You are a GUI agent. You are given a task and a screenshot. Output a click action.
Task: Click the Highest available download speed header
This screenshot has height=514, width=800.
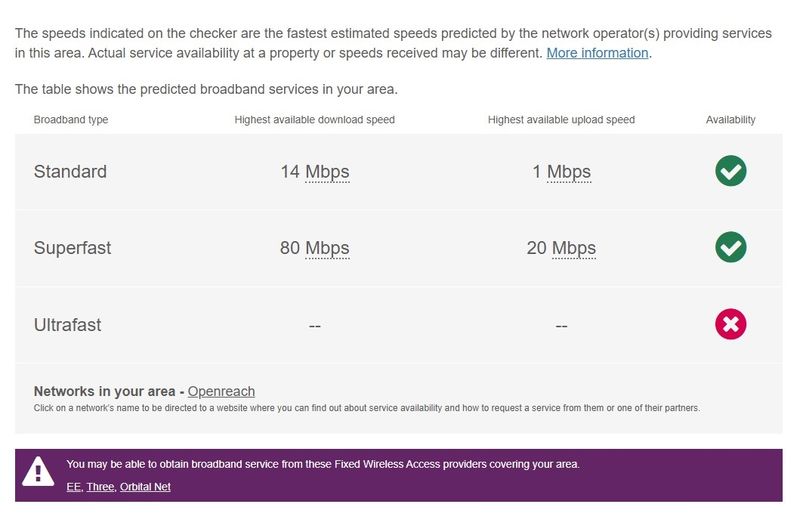[314, 119]
